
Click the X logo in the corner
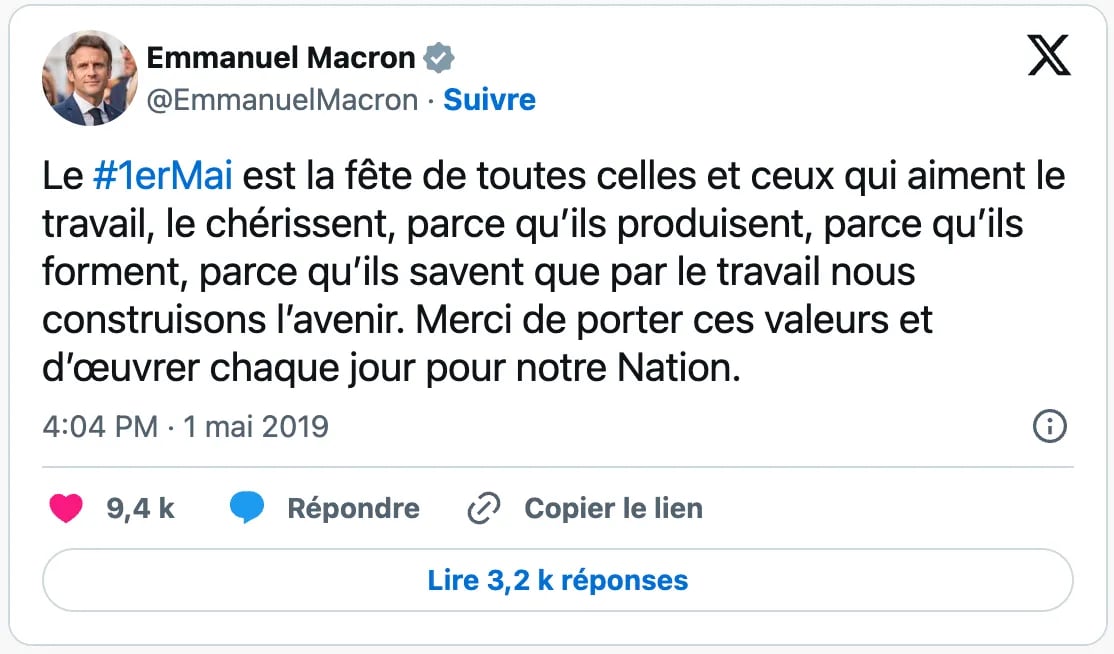click(1049, 55)
